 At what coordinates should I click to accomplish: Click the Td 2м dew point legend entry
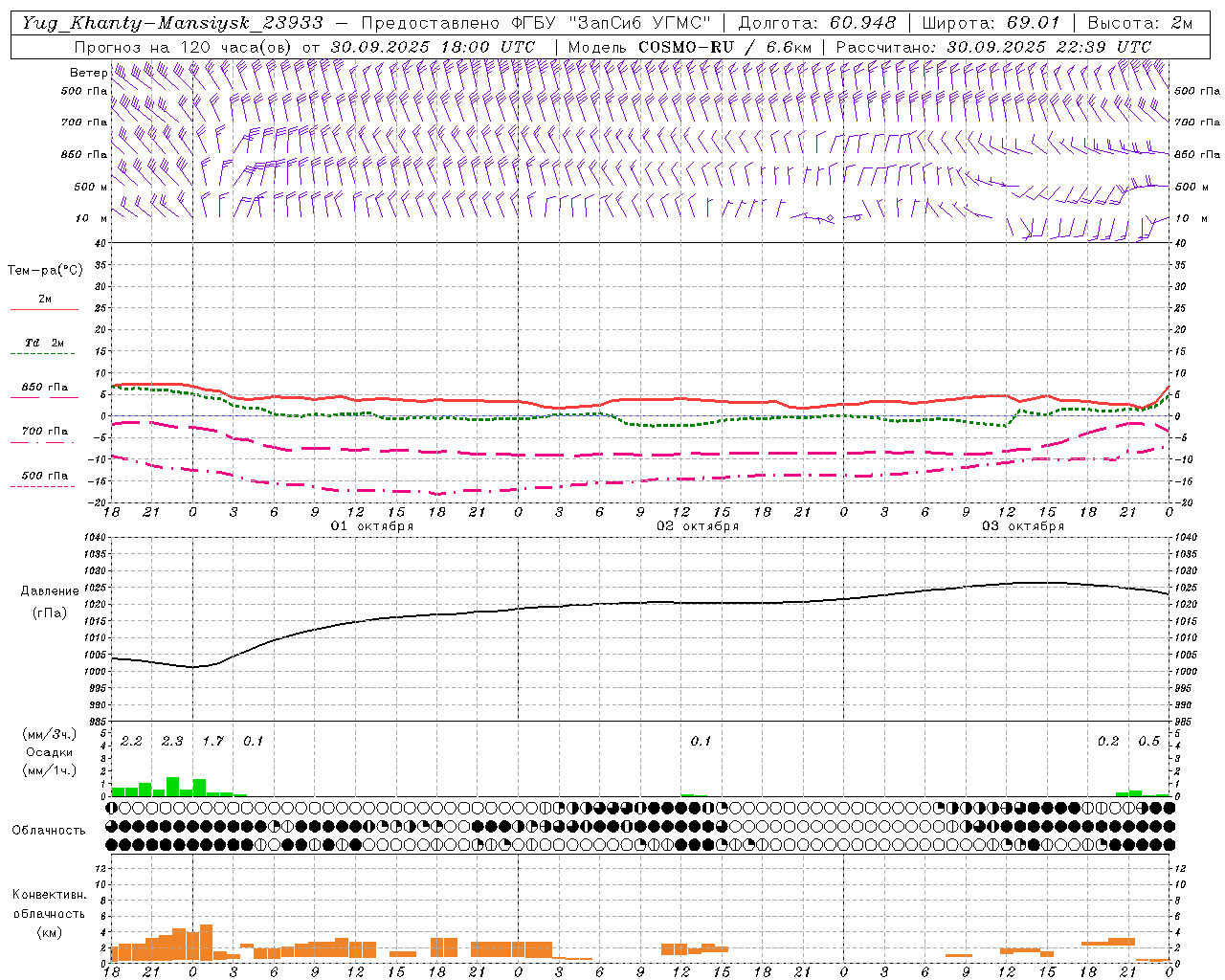pyautogui.click(x=45, y=343)
